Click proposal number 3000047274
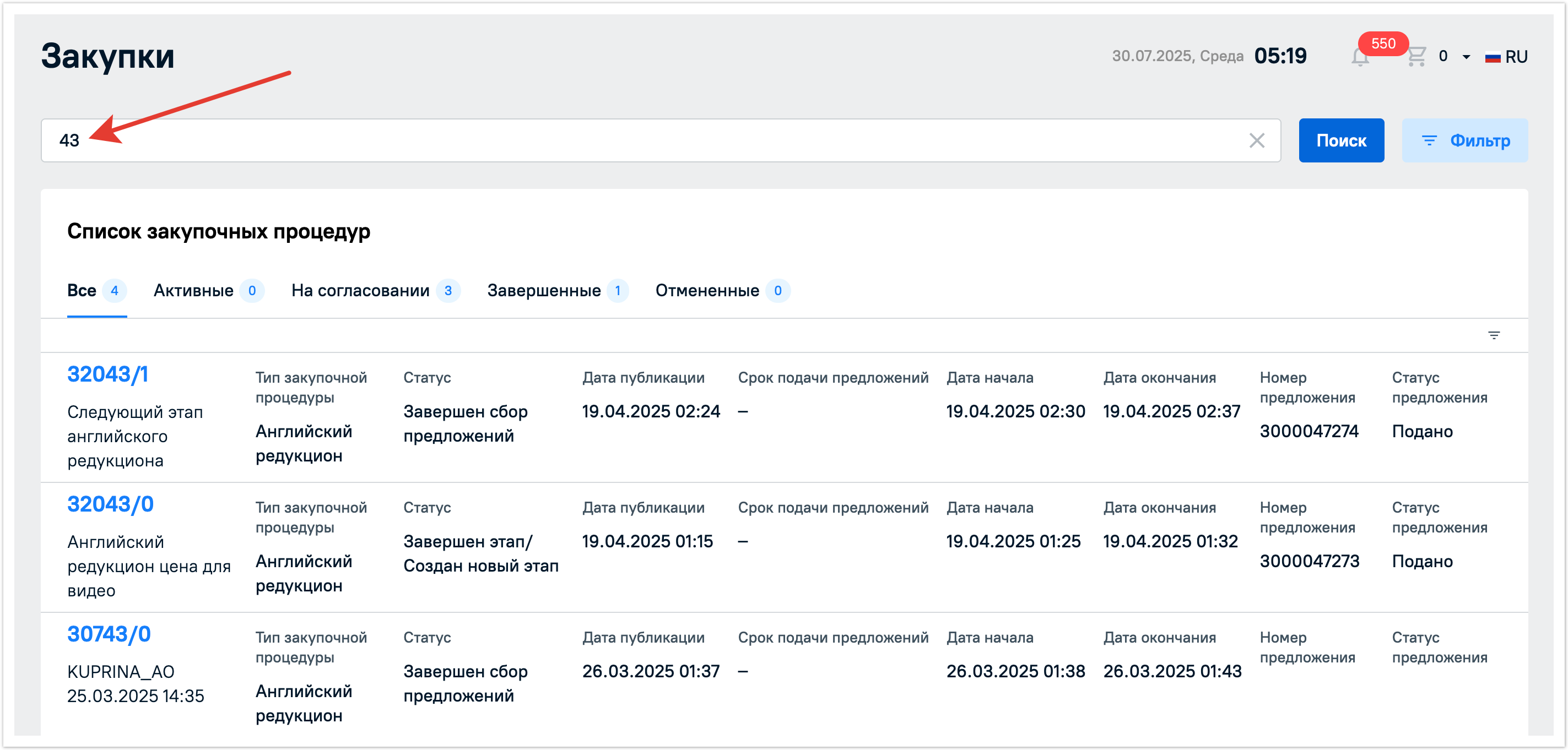The height and width of the screenshot is (750, 1568). tap(1309, 431)
